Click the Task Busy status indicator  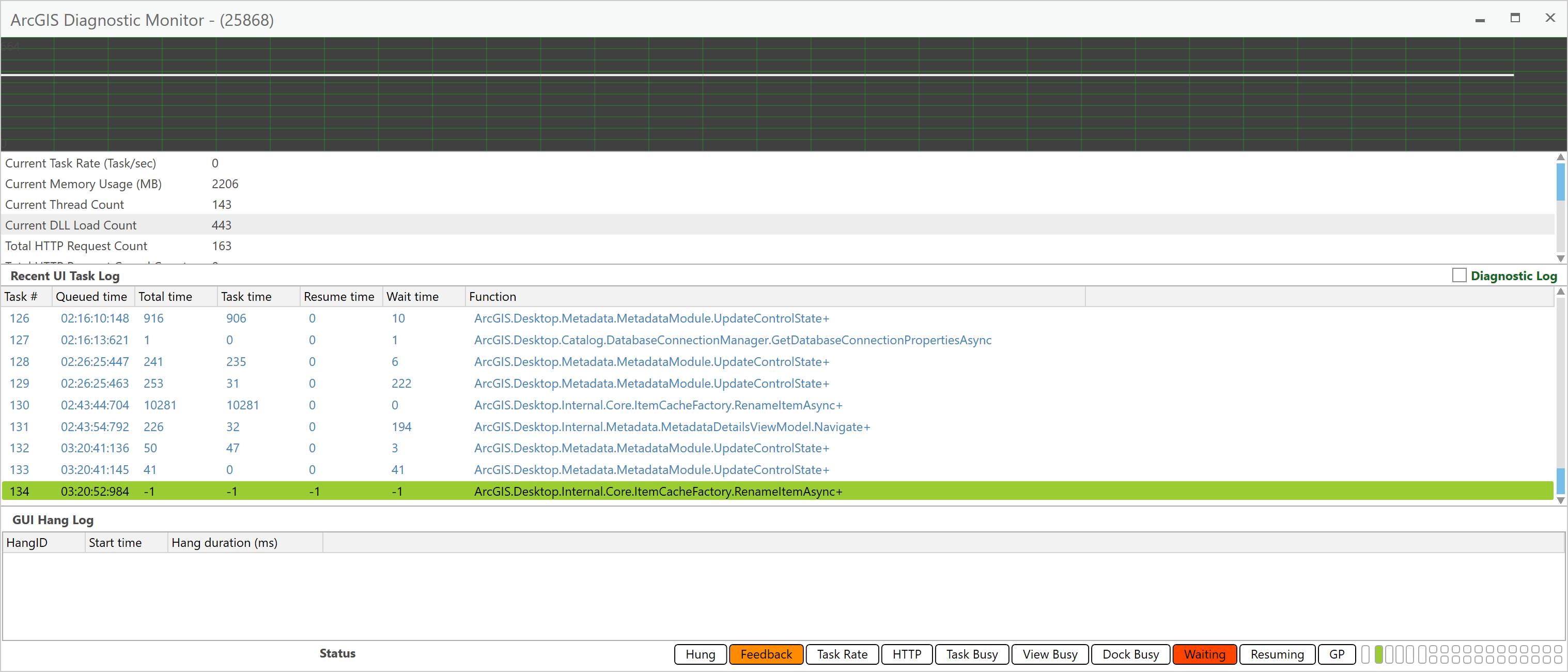point(971,654)
